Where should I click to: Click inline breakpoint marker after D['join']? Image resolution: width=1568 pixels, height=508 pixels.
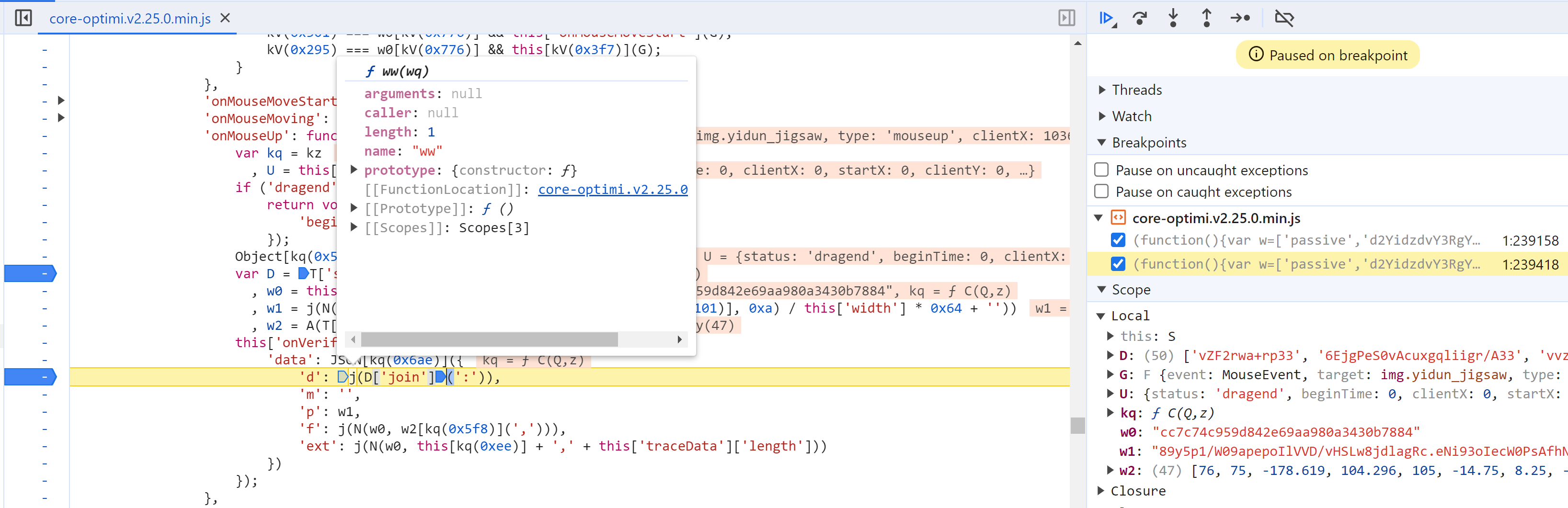coord(440,377)
